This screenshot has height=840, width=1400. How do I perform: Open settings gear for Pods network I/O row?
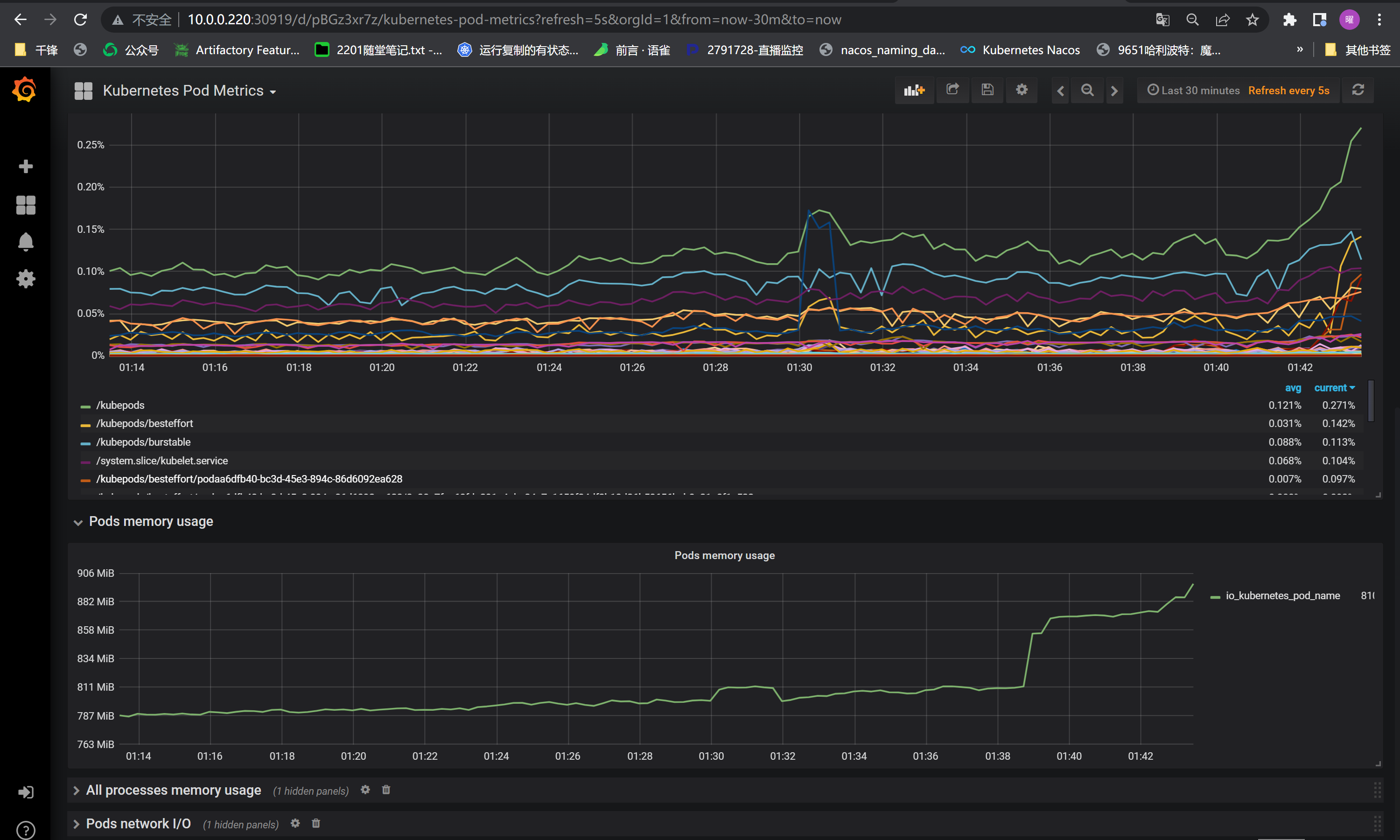pos(295,823)
